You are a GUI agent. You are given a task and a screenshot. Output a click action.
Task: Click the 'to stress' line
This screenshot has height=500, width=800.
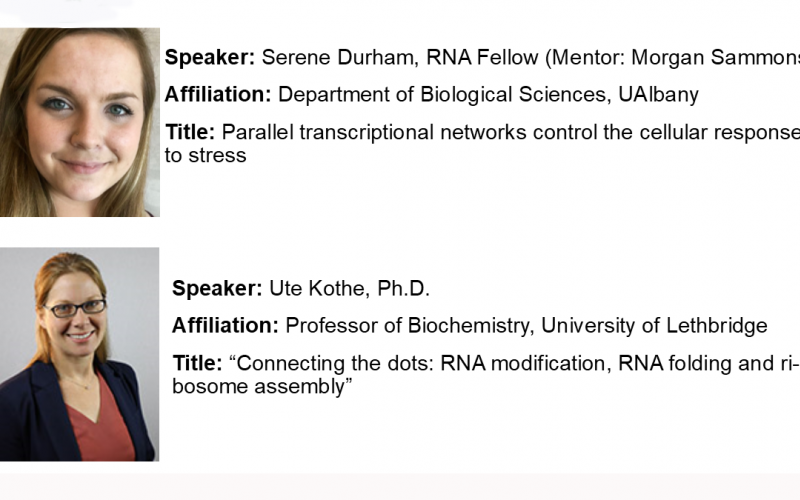pos(205,155)
